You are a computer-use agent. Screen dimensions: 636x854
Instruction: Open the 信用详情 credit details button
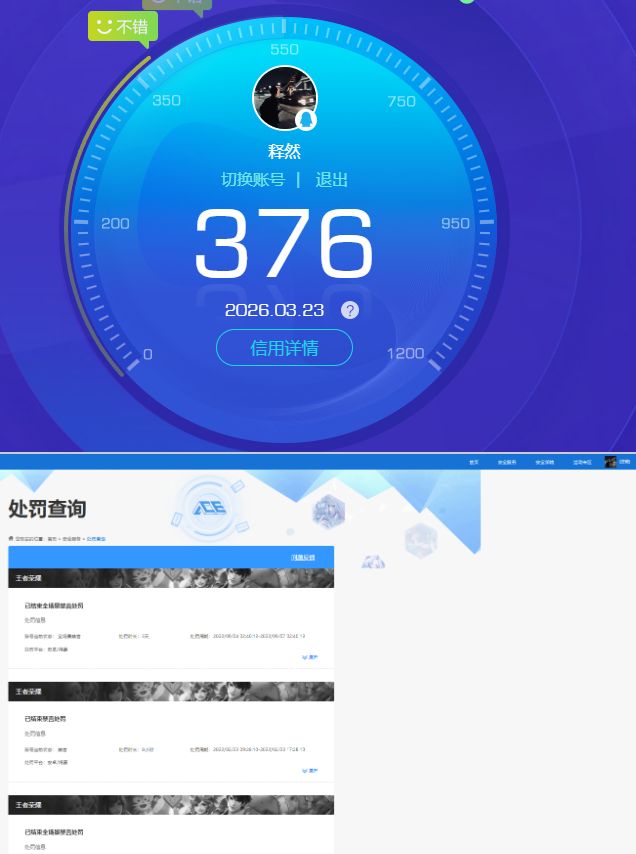point(284,347)
